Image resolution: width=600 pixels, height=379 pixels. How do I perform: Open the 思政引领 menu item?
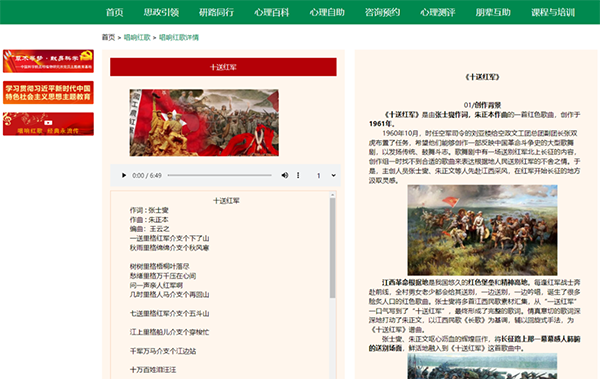click(x=161, y=12)
